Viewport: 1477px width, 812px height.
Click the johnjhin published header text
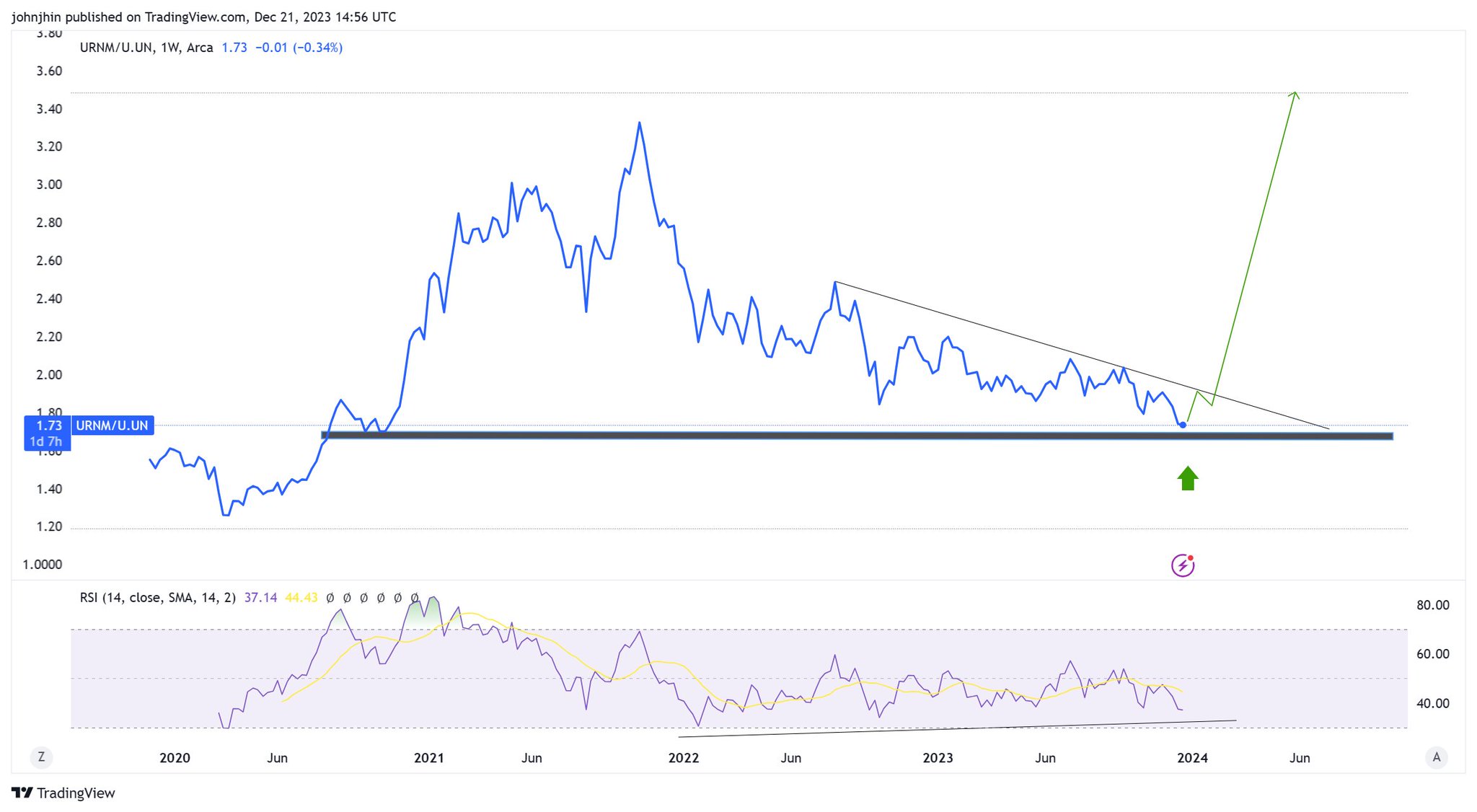tap(203, 17)
